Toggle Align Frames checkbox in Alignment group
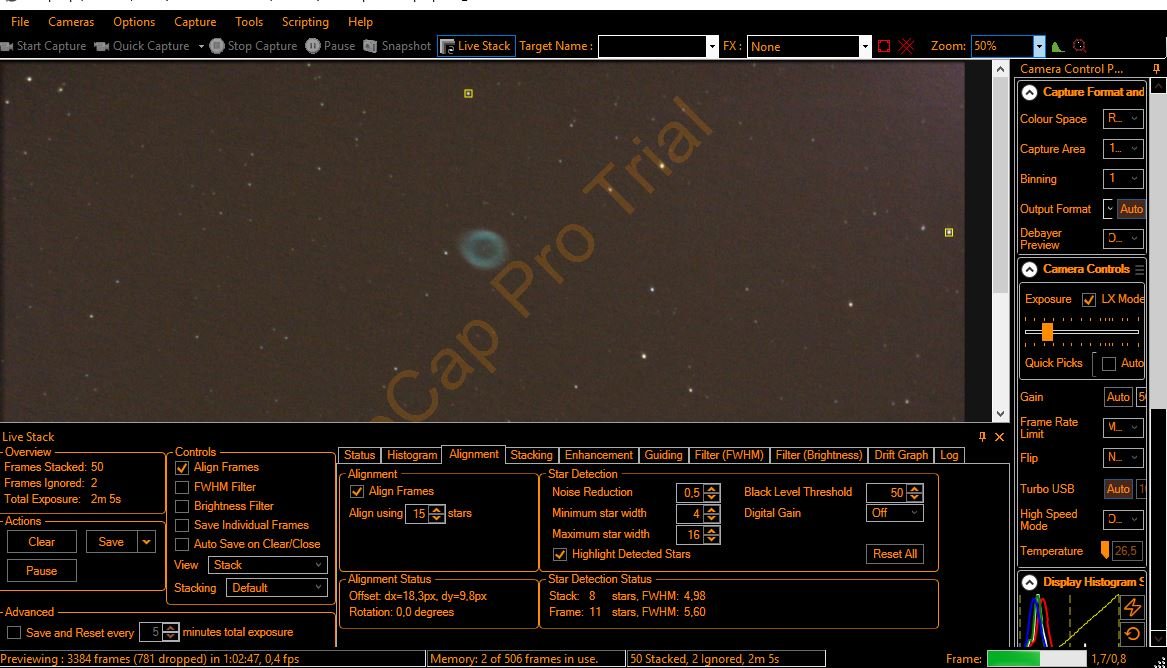 coord(357,492)
